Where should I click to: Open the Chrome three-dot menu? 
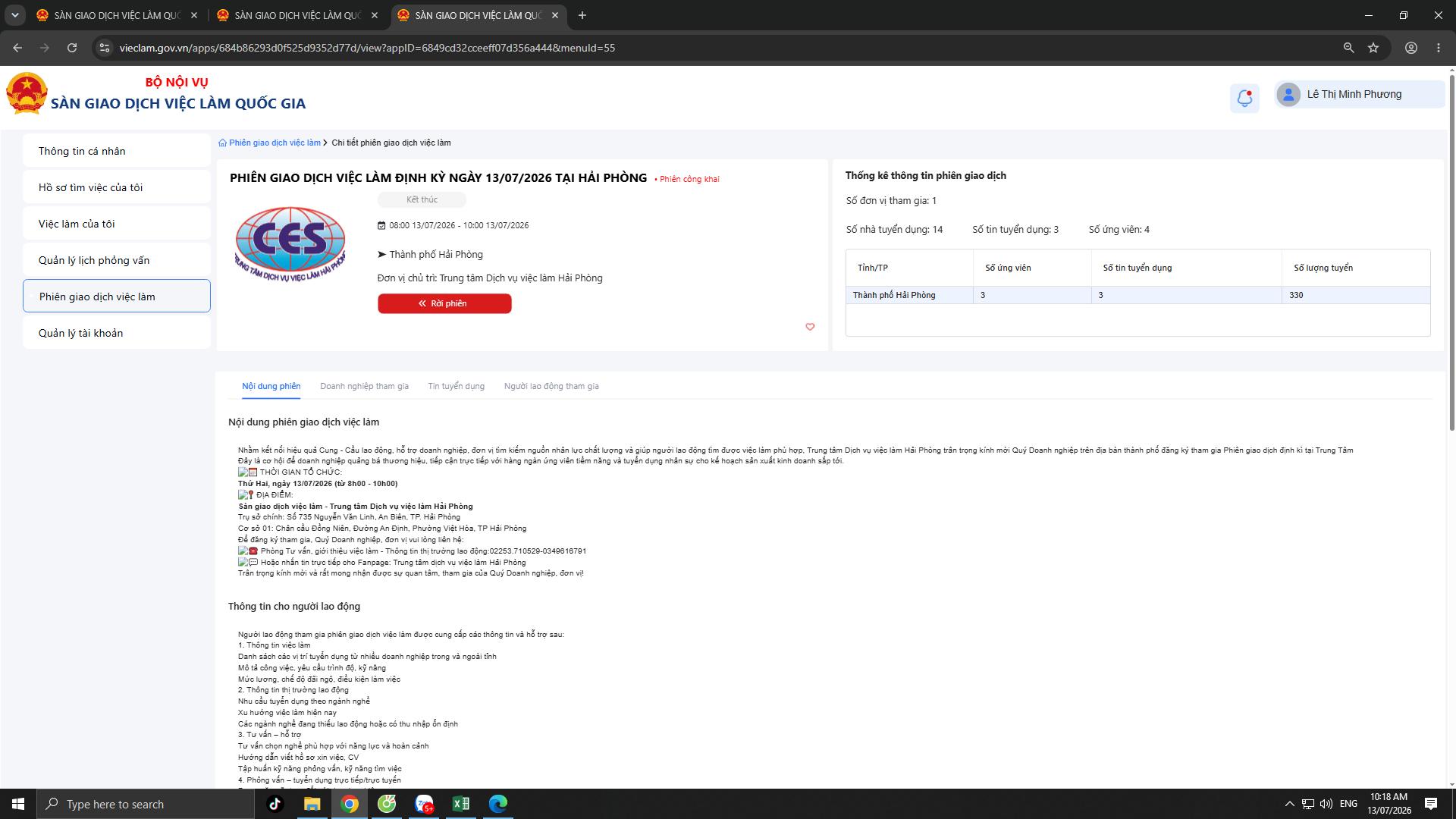[x=1439, y=48]
